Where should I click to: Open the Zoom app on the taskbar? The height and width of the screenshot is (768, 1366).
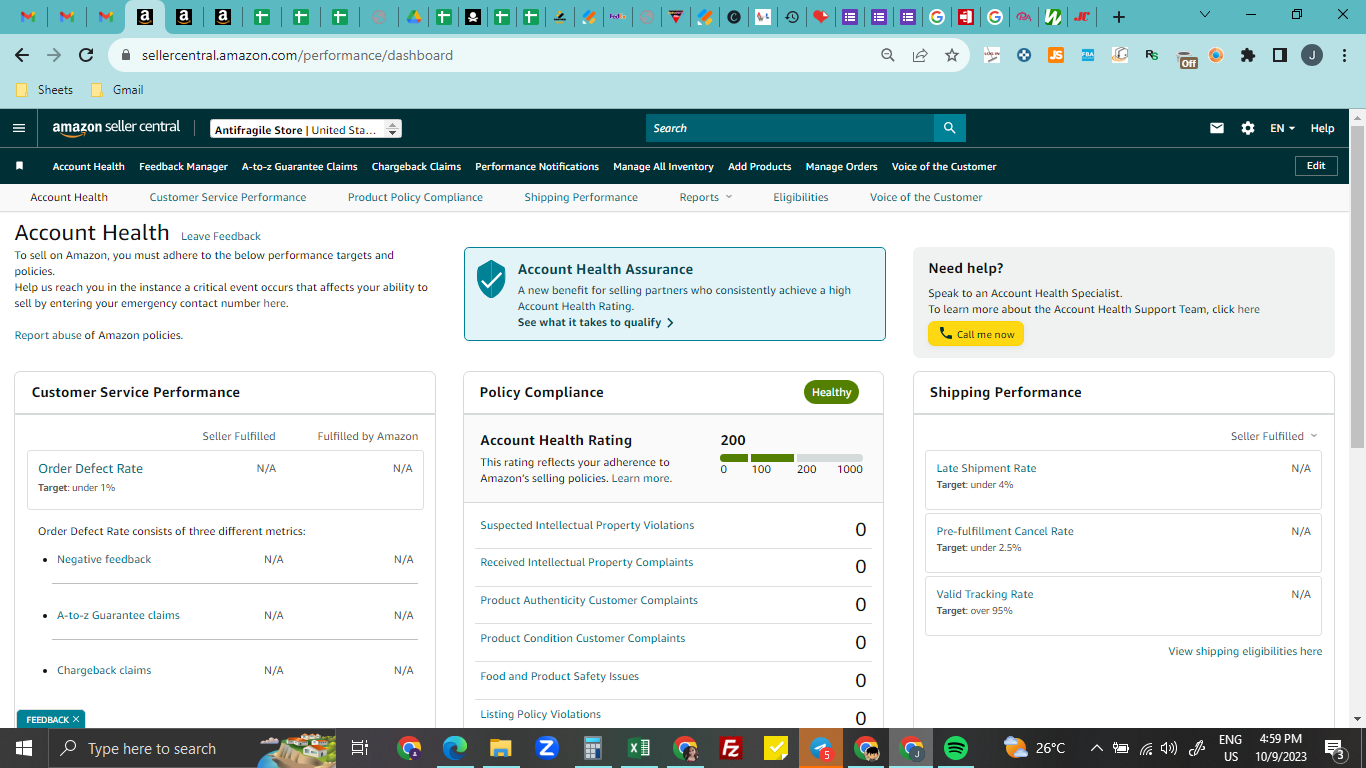pyautogui.click(x=547, y=748)
